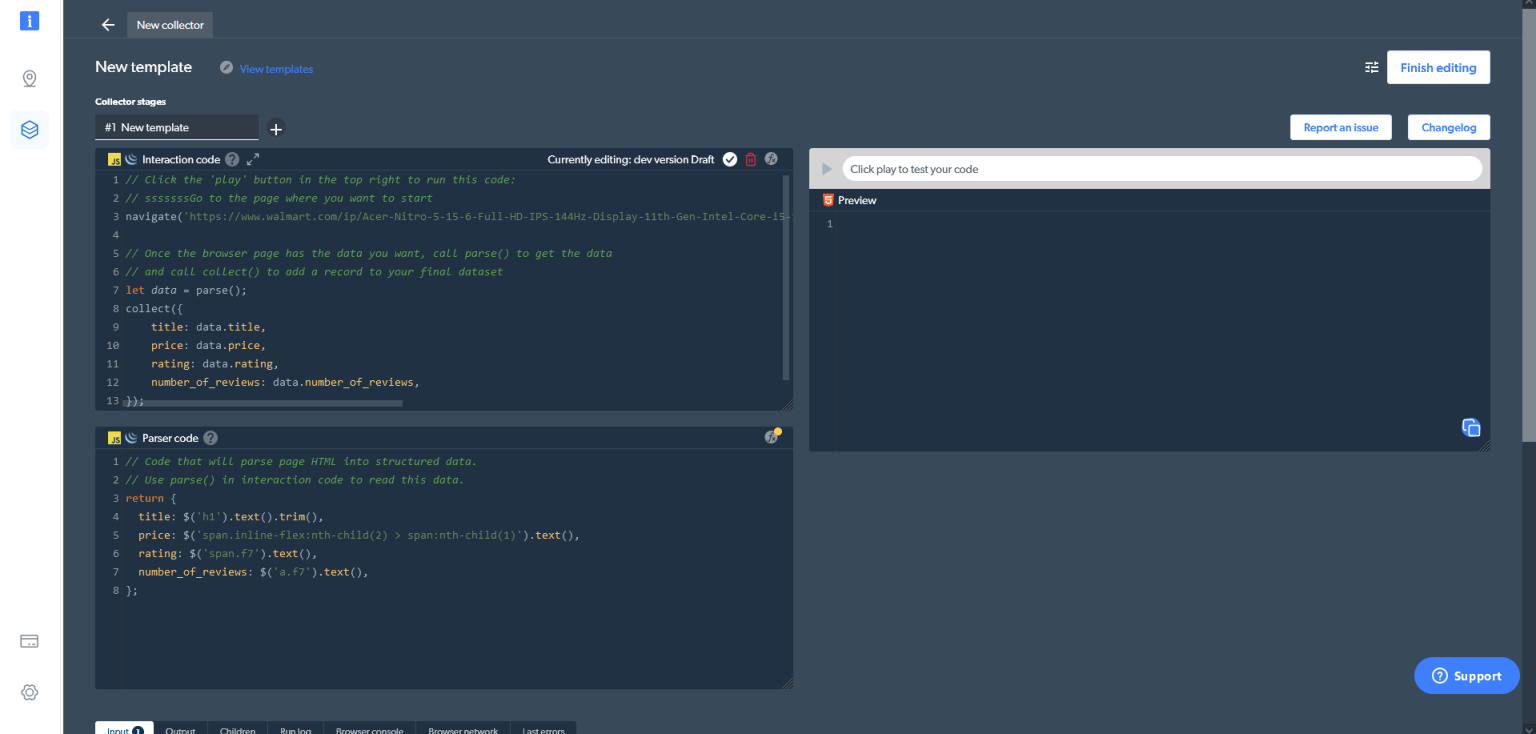Click help icon beside Parser code

(210, 438)
